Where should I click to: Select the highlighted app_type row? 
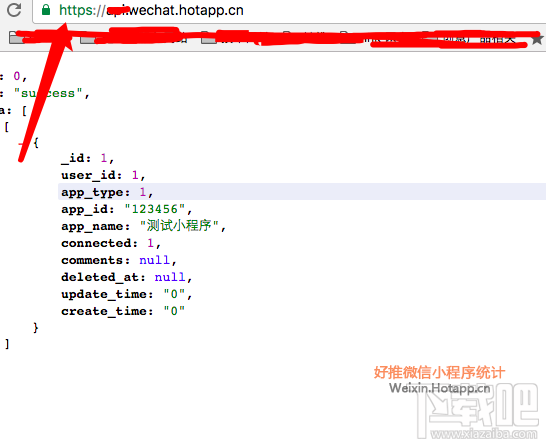pyautogui.click(x=302, y=192)
